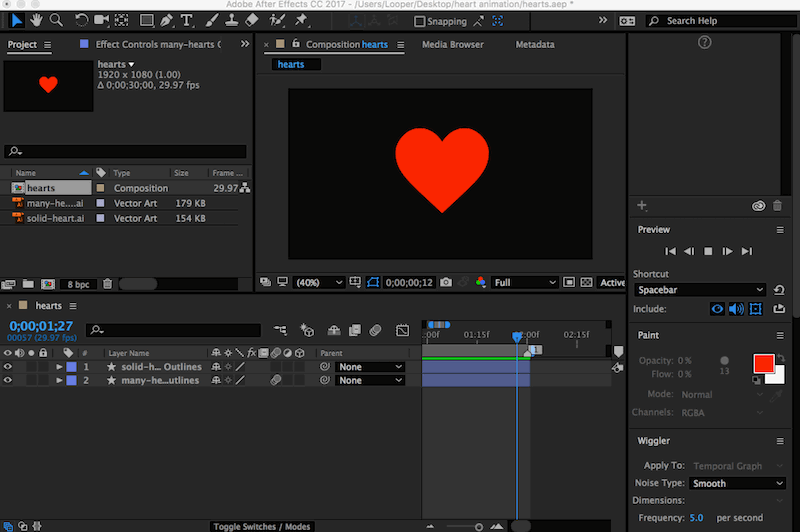The image size is (800, 532).
Task: Select the Rotation tool
Action: (81, 20)
